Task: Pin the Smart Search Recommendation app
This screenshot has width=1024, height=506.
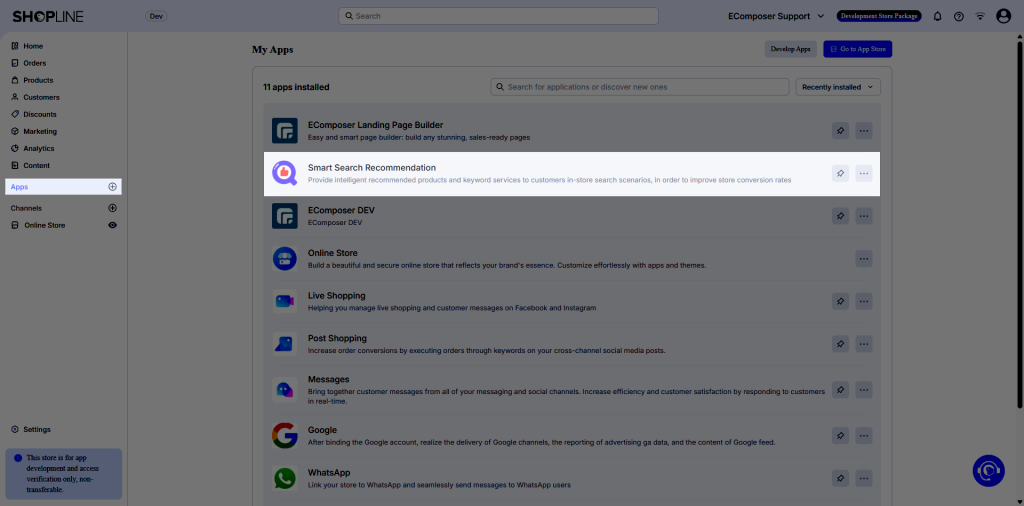Action: (x=840, y=174)
